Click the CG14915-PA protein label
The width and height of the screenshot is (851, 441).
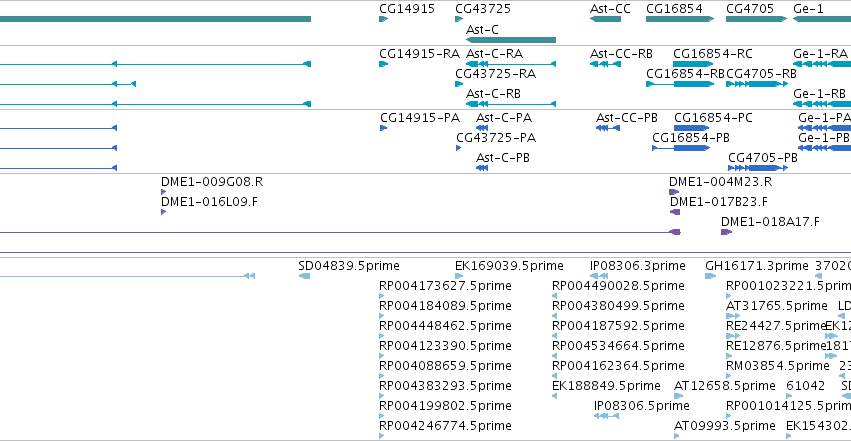[x=420, y=118]
